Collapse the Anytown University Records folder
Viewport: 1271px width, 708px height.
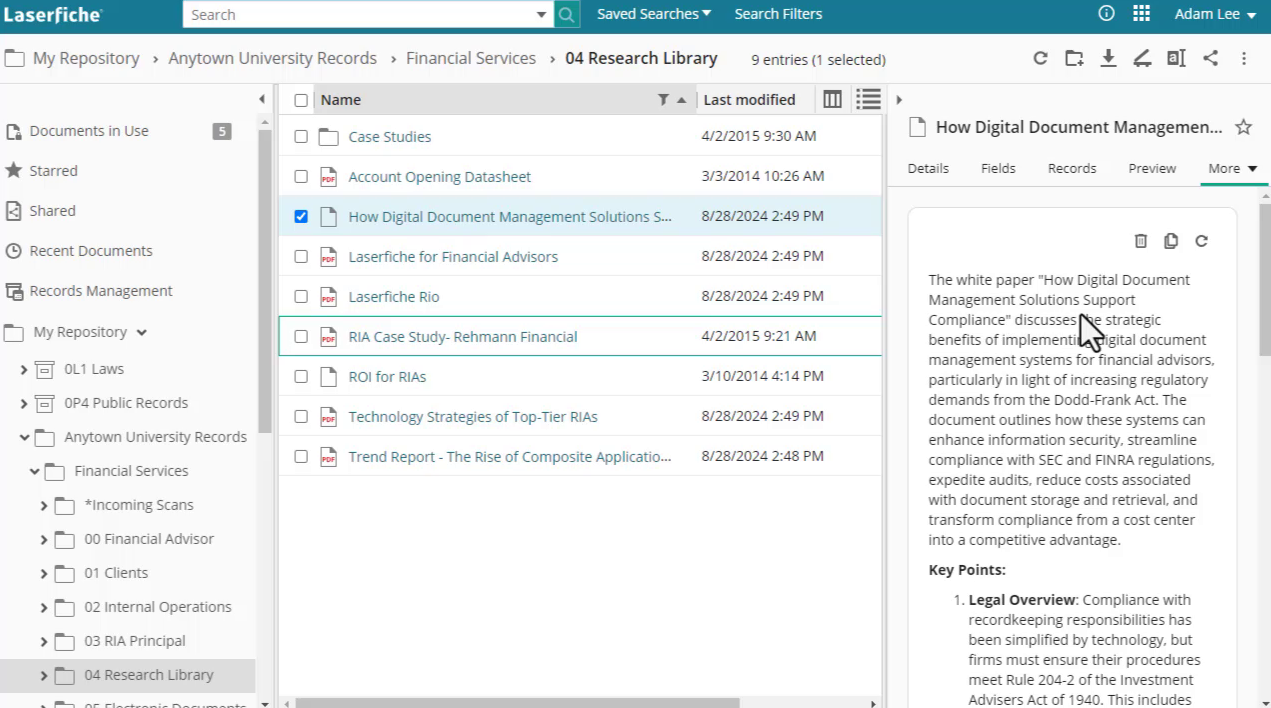pyautogui.click(x=23, y=436)
